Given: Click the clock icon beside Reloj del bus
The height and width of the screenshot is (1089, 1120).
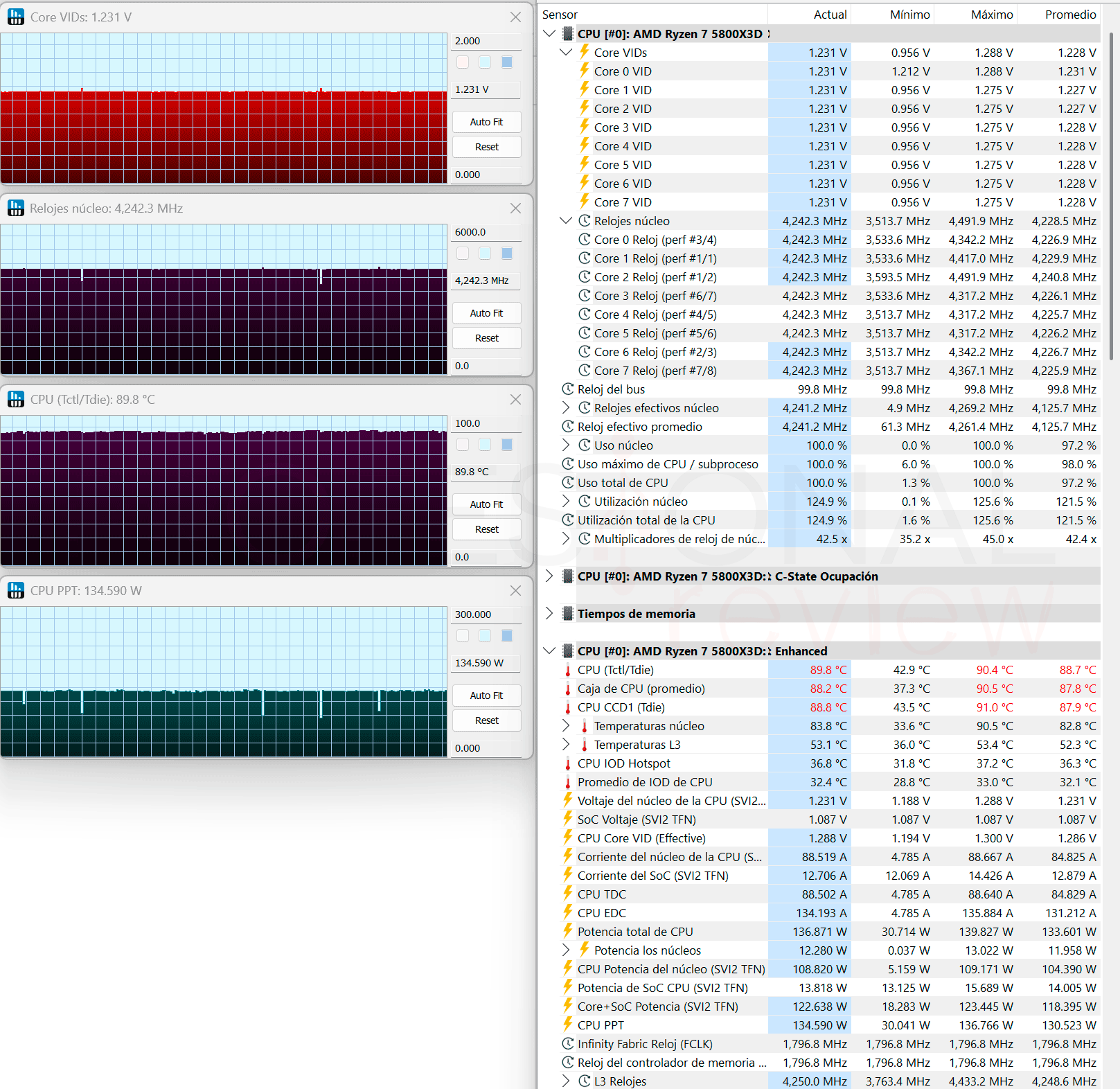Looking at the screenshot, I should coord(568,389).
